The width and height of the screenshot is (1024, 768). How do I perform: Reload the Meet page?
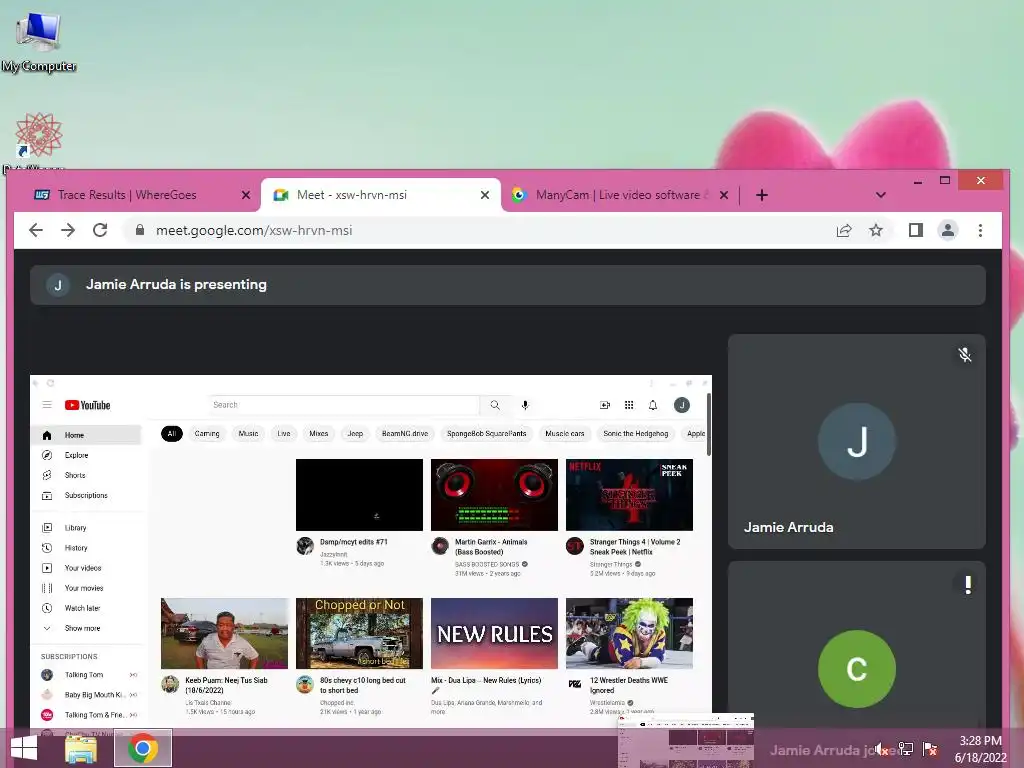(x=100, y=230)
